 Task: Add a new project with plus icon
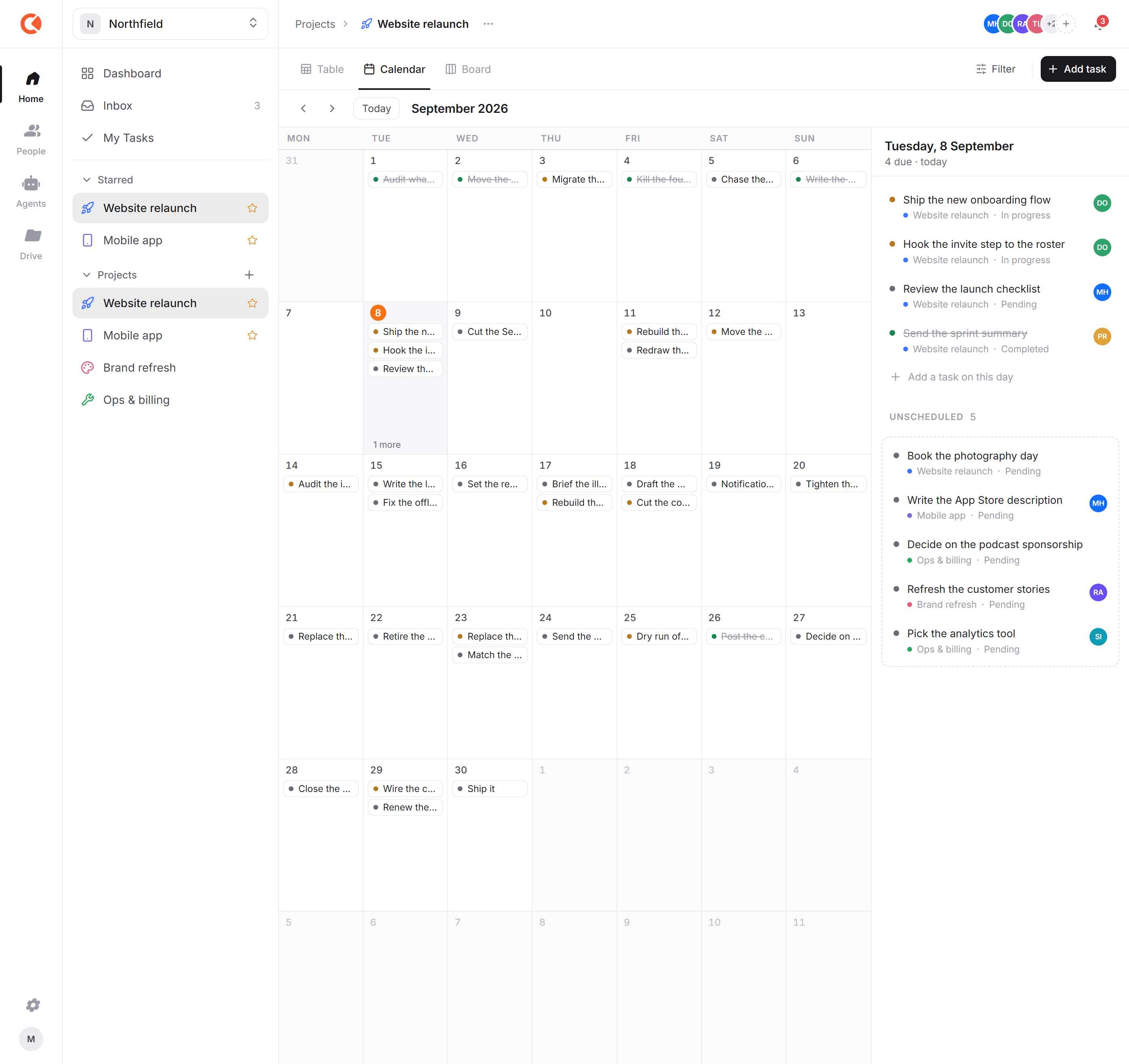click(249, 275)
